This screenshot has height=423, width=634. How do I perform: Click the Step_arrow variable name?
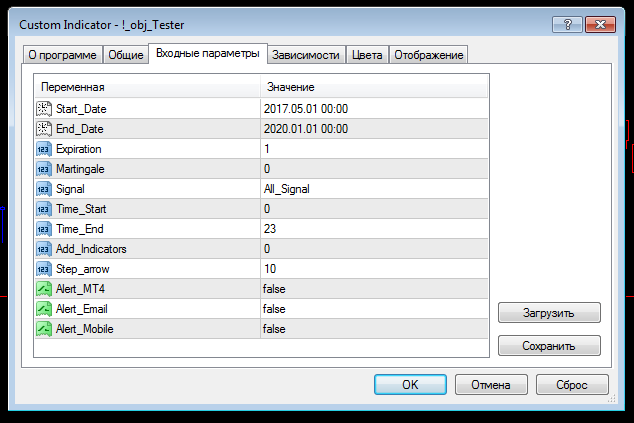coord(83,269)
